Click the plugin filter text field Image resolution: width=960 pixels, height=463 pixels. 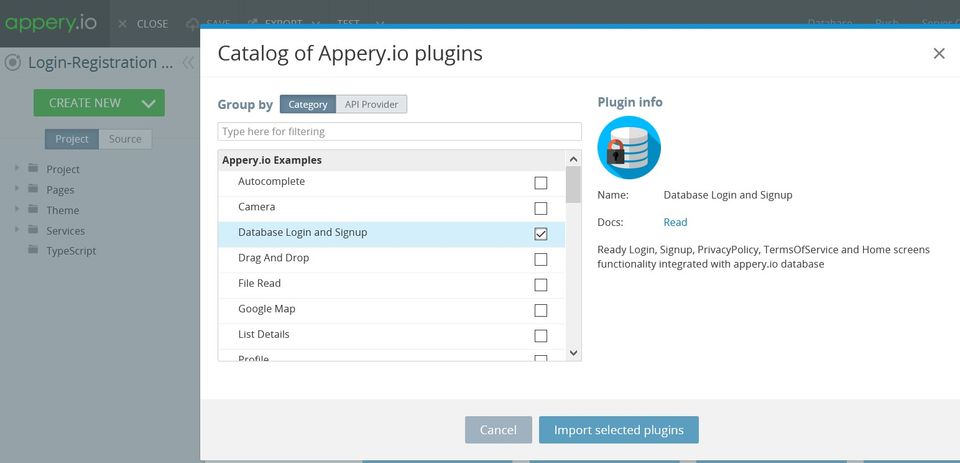point(399,132)
